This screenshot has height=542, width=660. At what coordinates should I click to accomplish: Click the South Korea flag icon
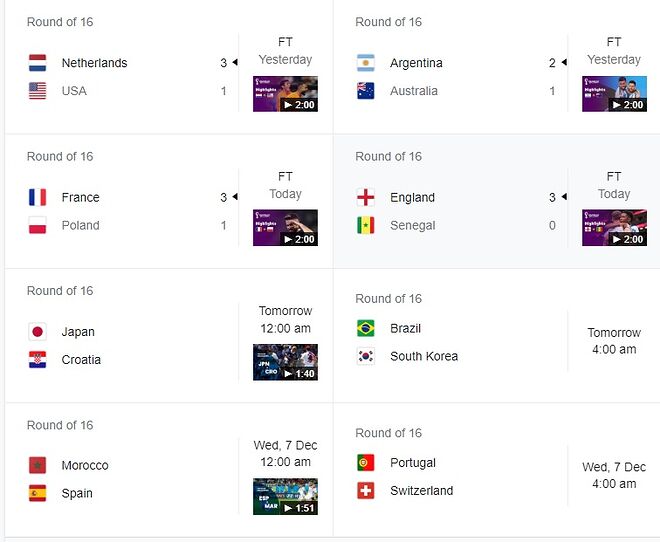tap(366, 356)
